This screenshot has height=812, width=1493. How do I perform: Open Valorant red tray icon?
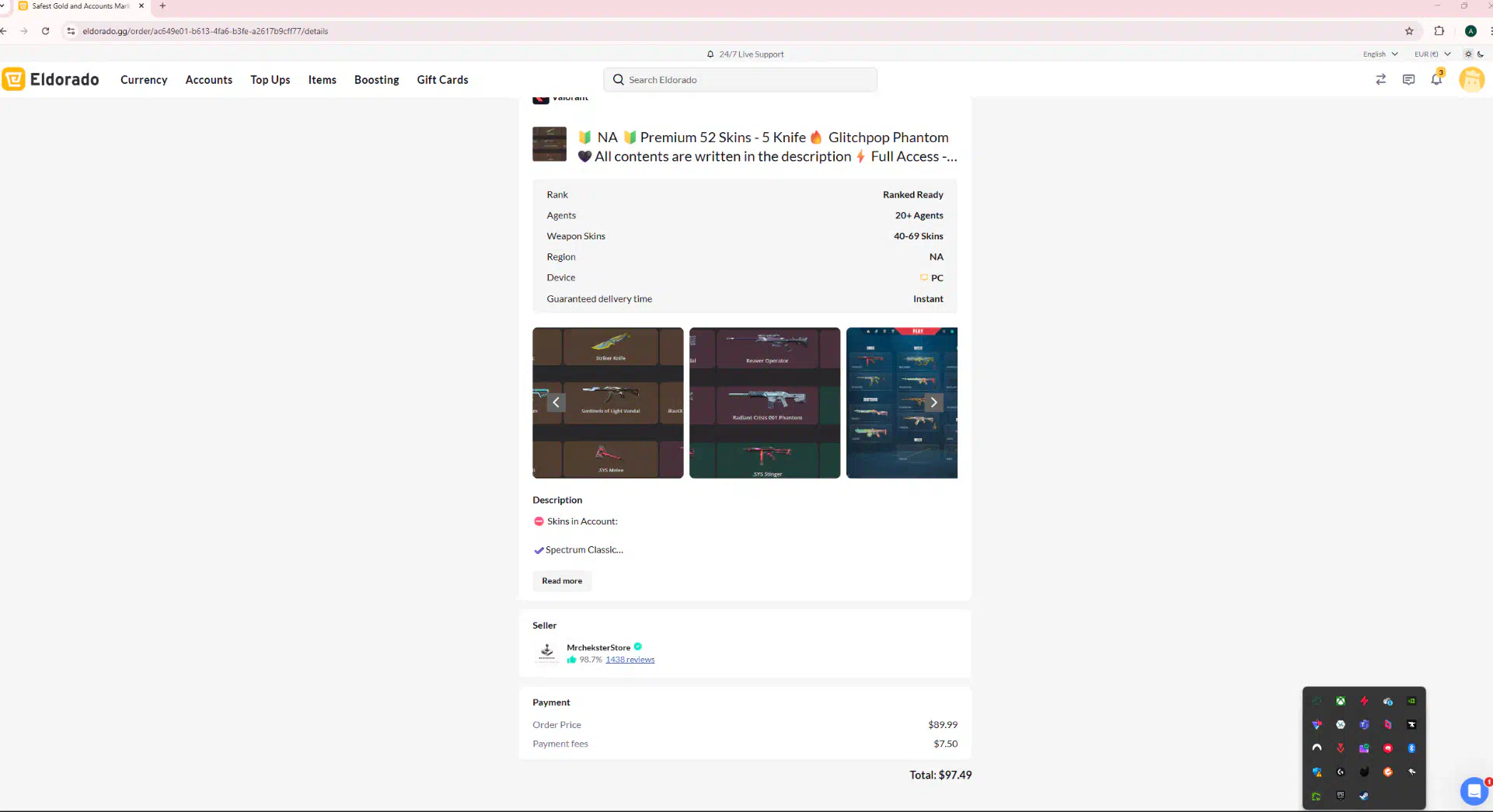pos(1341,748)
